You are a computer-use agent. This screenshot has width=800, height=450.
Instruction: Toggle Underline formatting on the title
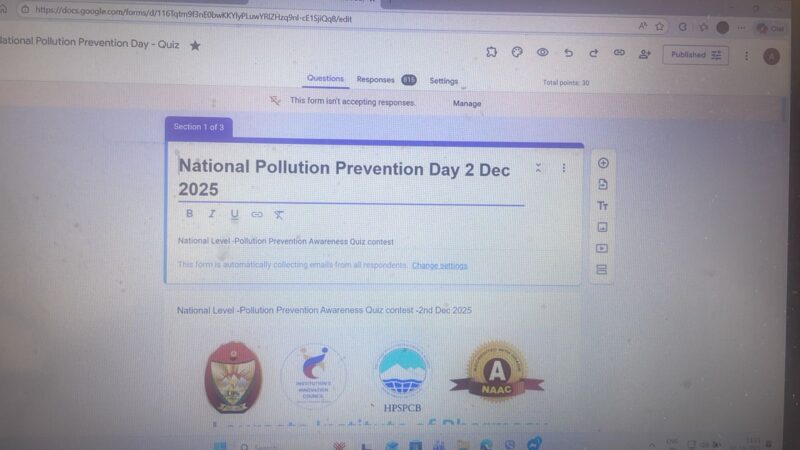[x=234, y=214]
